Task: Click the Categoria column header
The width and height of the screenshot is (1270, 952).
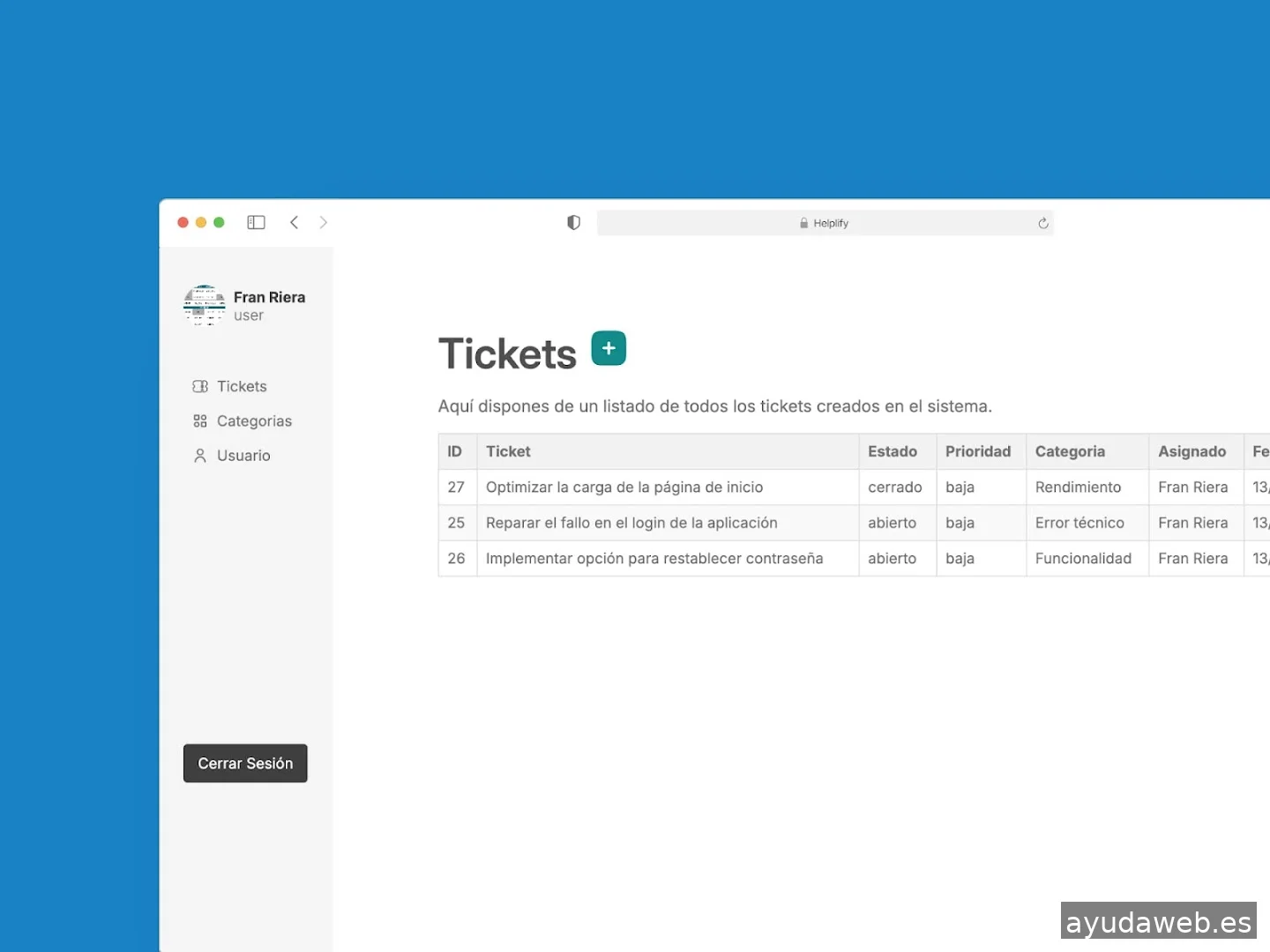Action: pyautogui.click(x=1070, y=451)
